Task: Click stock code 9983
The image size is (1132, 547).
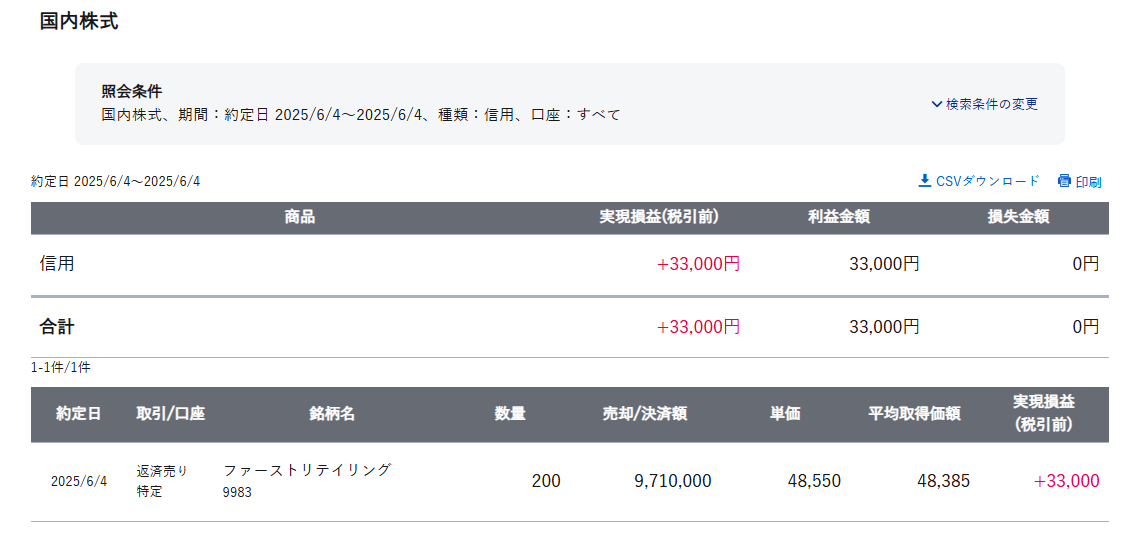Action: point(237,494)
